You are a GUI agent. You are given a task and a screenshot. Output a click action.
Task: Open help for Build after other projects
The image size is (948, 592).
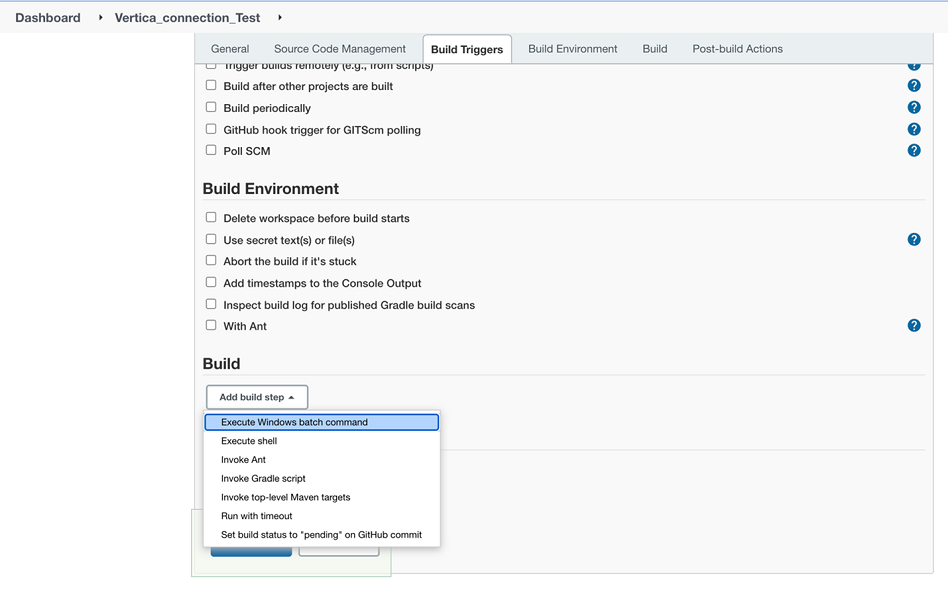[x=914, y=86]
